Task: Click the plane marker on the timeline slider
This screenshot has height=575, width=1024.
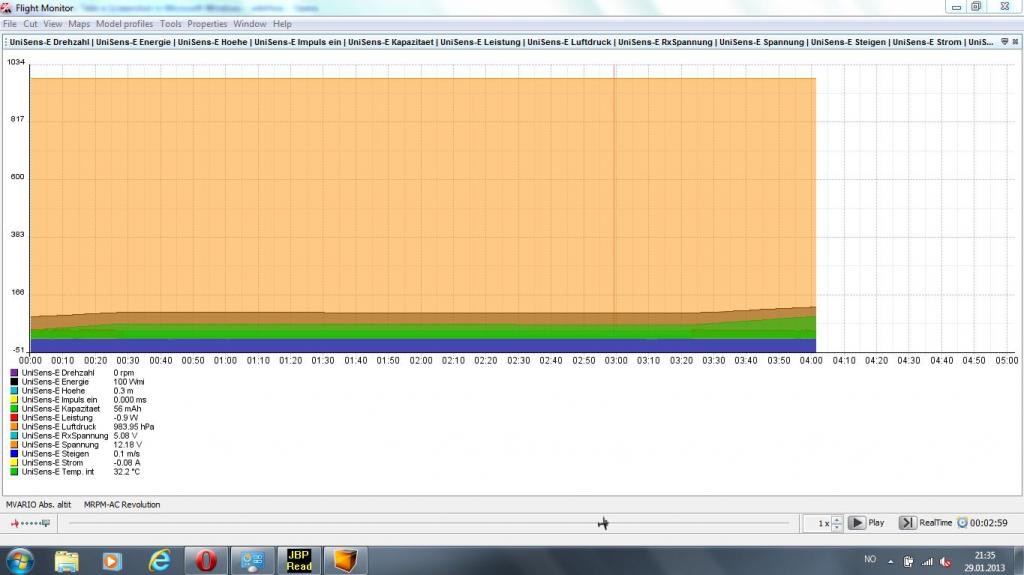Action: [x=603, y=523]
